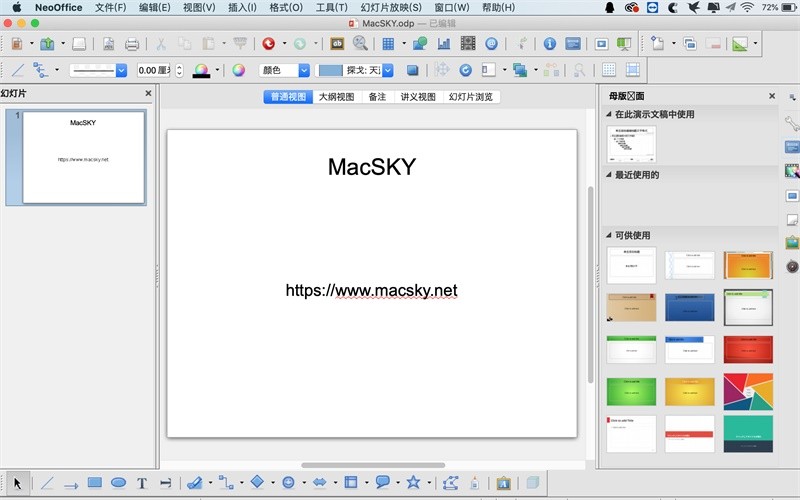Click the Display Grid icon
Screen dimensions: 800x500
coord(609,70)
